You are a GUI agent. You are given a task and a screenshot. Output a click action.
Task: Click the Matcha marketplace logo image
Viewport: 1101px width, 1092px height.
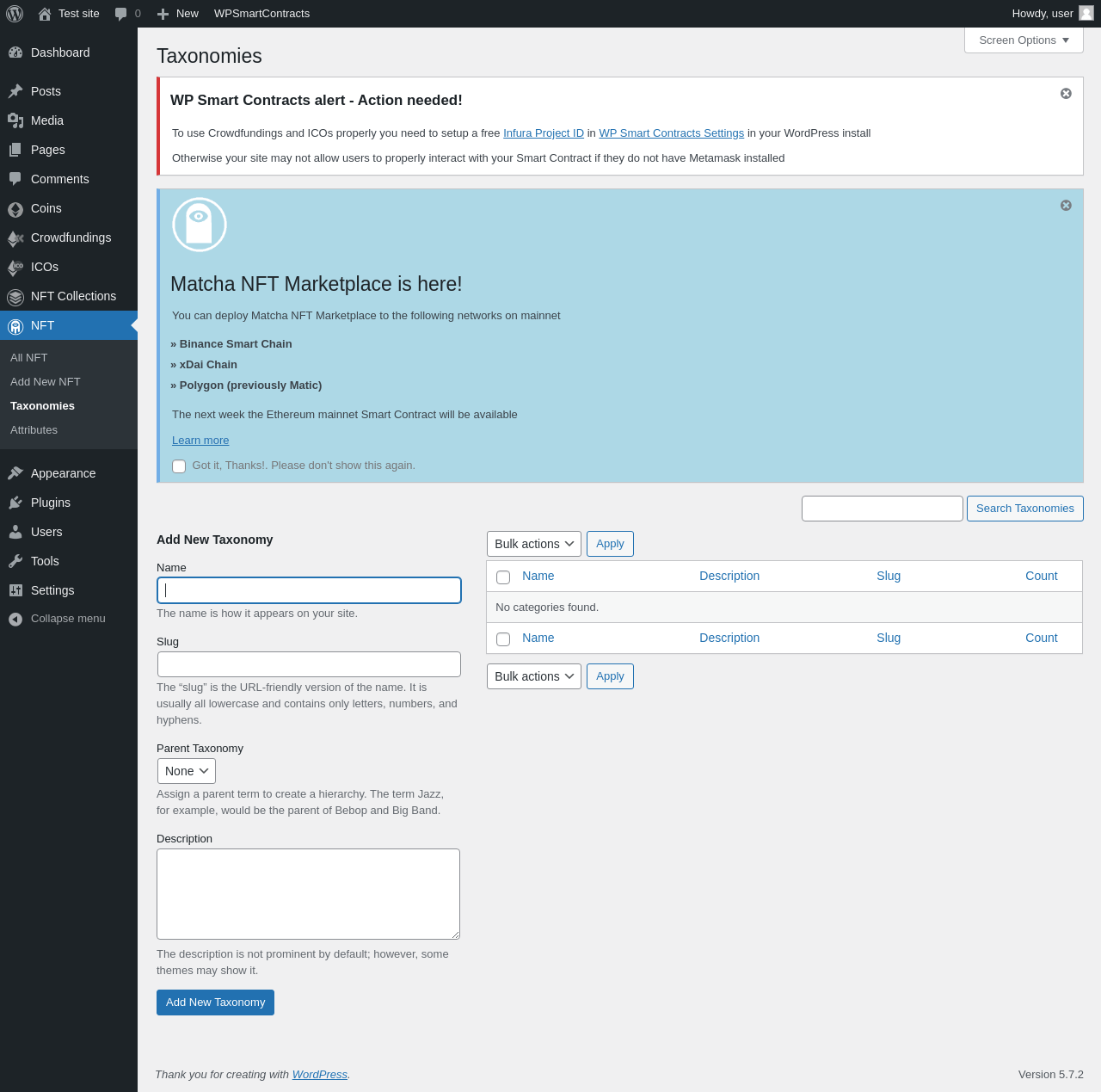[200, 225]
